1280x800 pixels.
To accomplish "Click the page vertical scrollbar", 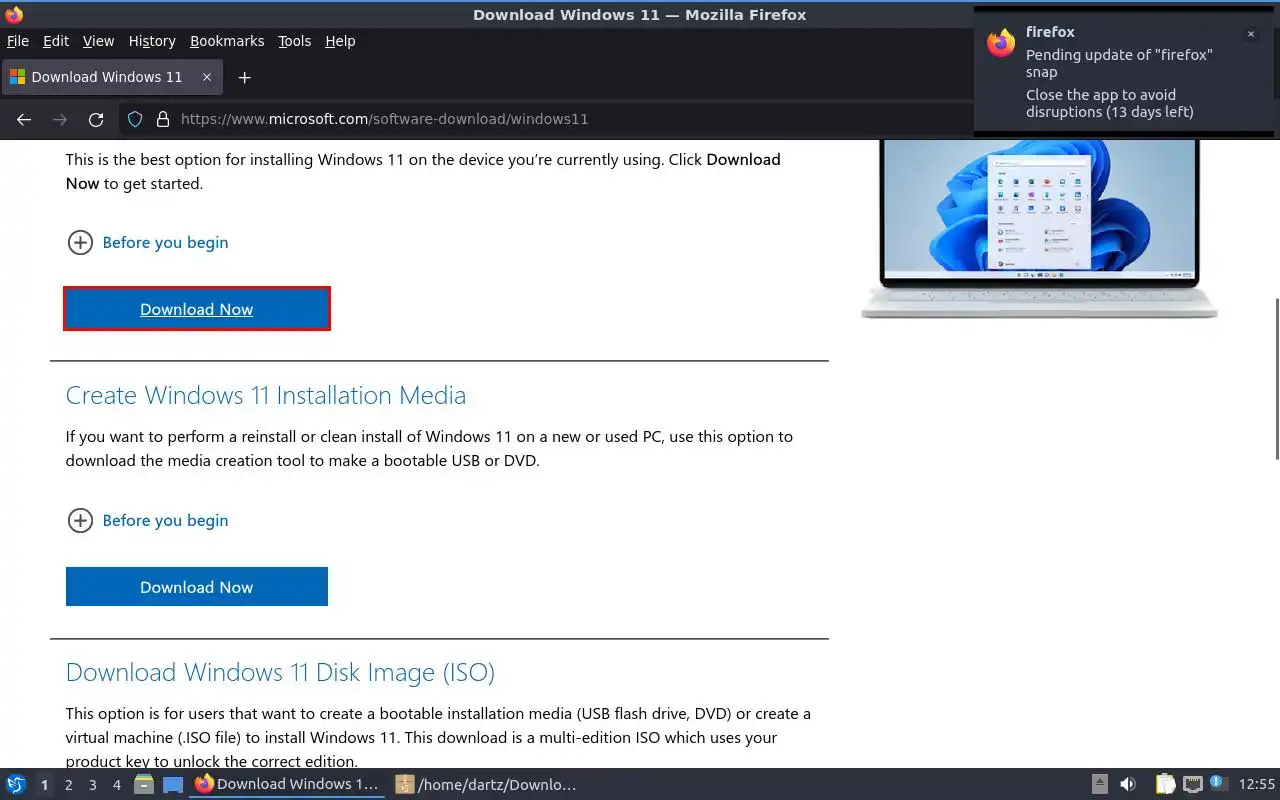I will point(1276,378).
